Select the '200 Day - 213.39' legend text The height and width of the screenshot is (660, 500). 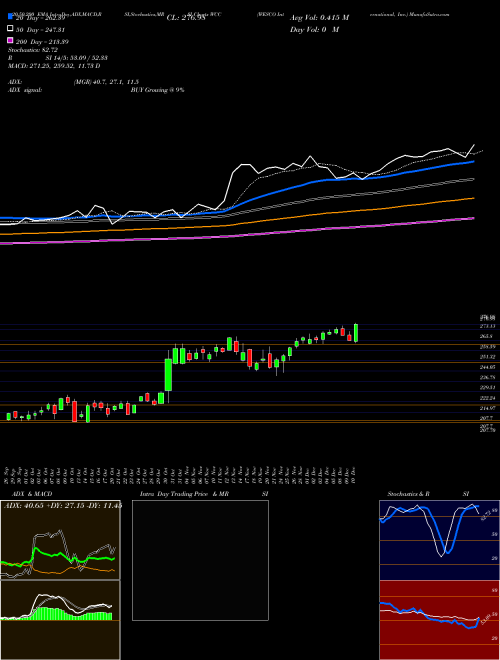point(43,42)
